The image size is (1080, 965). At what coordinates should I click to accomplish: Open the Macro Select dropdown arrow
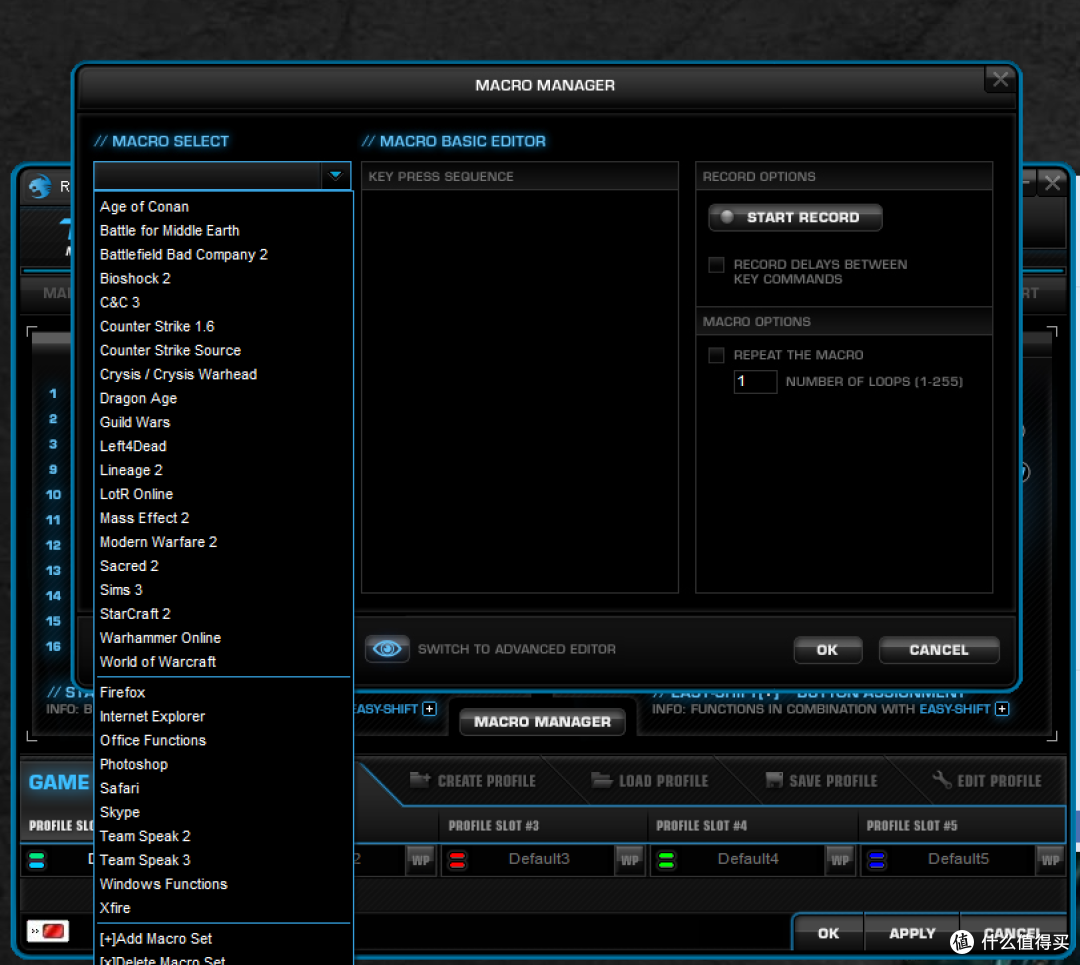[335, 176]
